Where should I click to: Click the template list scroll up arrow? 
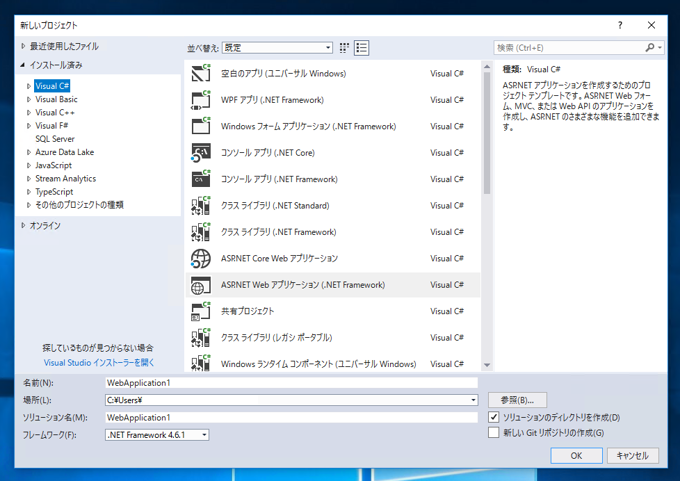click(x=487, y=67)
